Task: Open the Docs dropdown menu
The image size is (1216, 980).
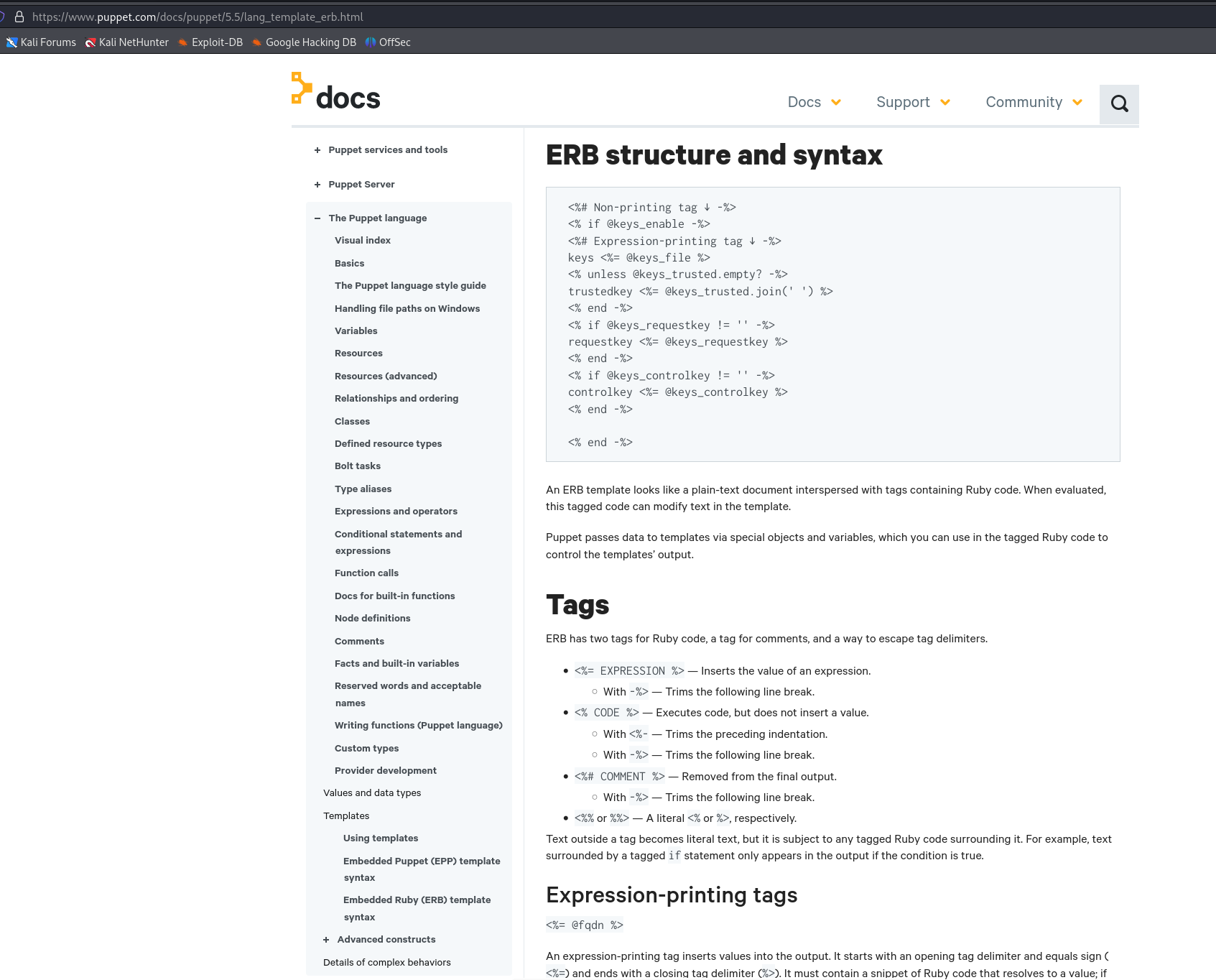Action: pyautogui.click(x=814, y=102)
